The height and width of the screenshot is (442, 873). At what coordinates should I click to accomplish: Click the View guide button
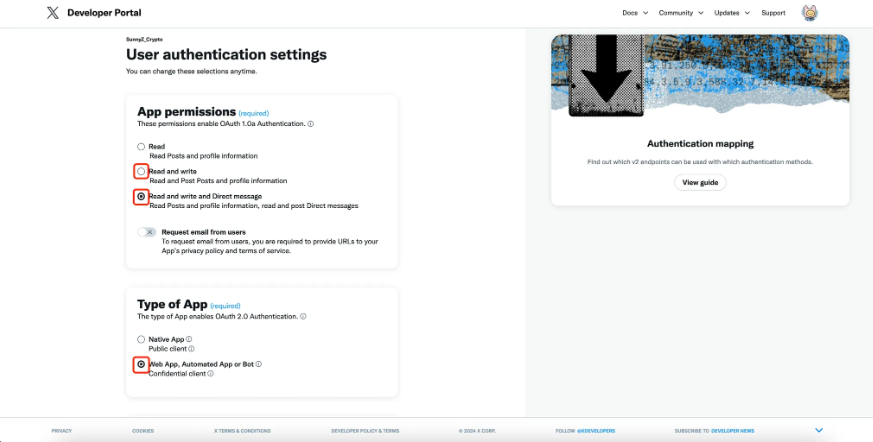pos(700,183)
